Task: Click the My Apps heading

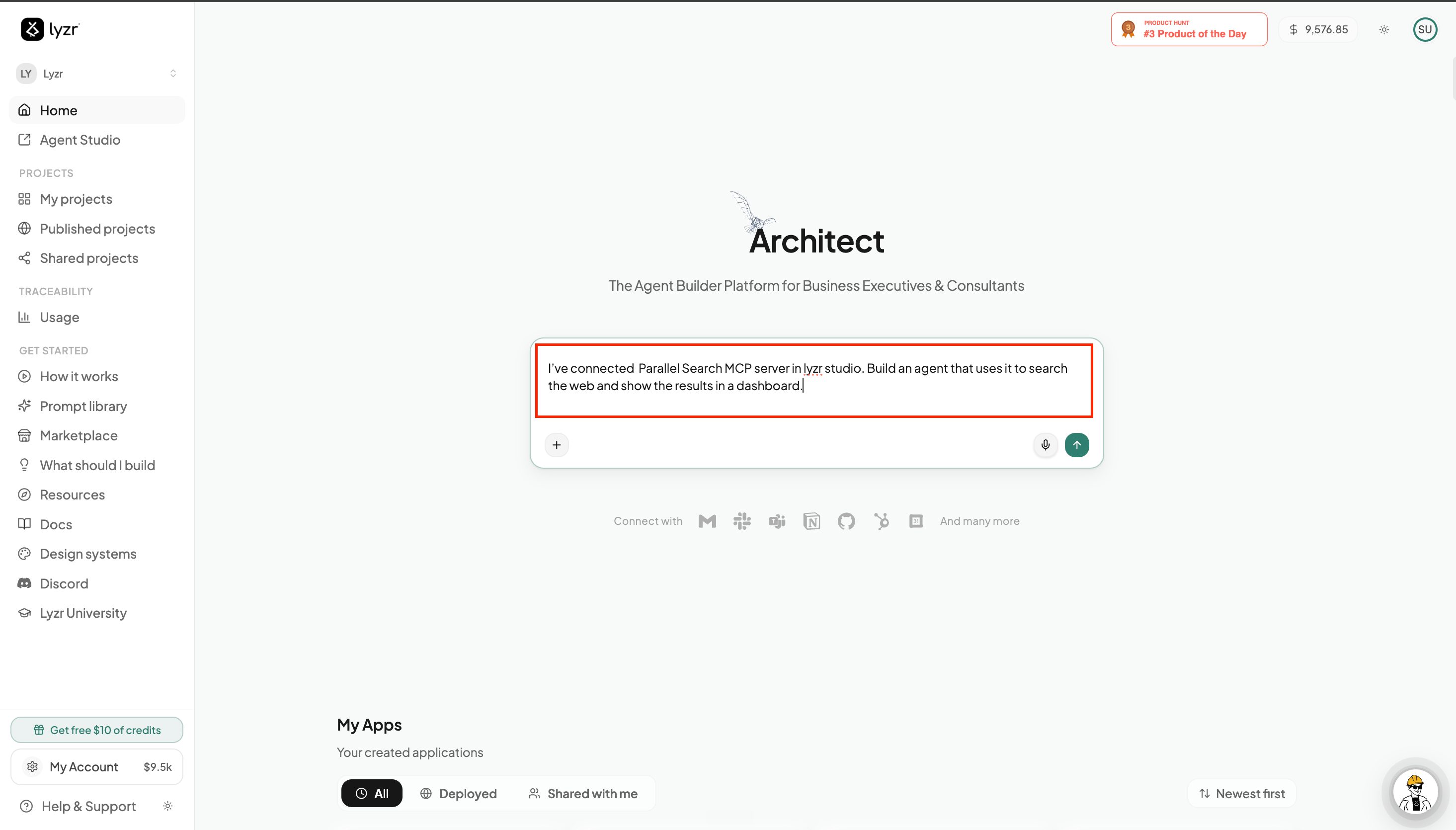Action: click(369, 725)
